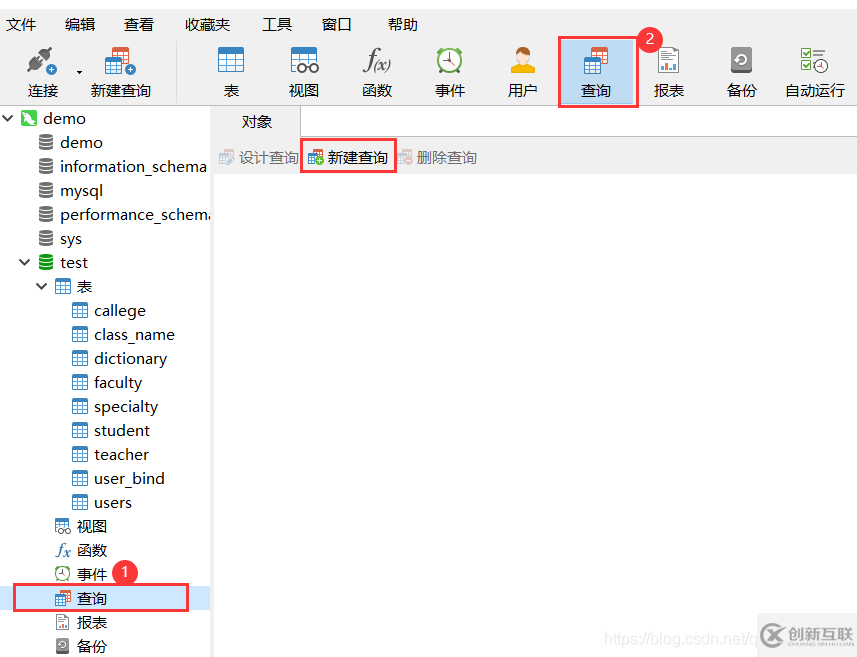The image size is (857, 657).
Task: Select the users table
Action: pos(102,503)
